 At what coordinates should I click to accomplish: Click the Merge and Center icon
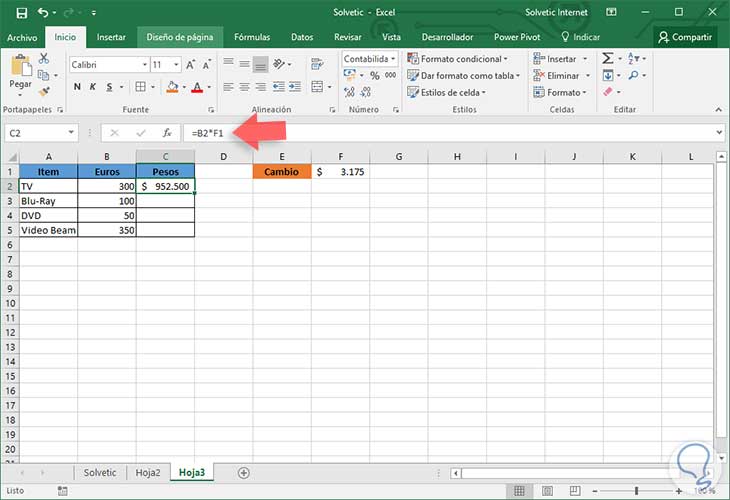[x=318, y=87]
